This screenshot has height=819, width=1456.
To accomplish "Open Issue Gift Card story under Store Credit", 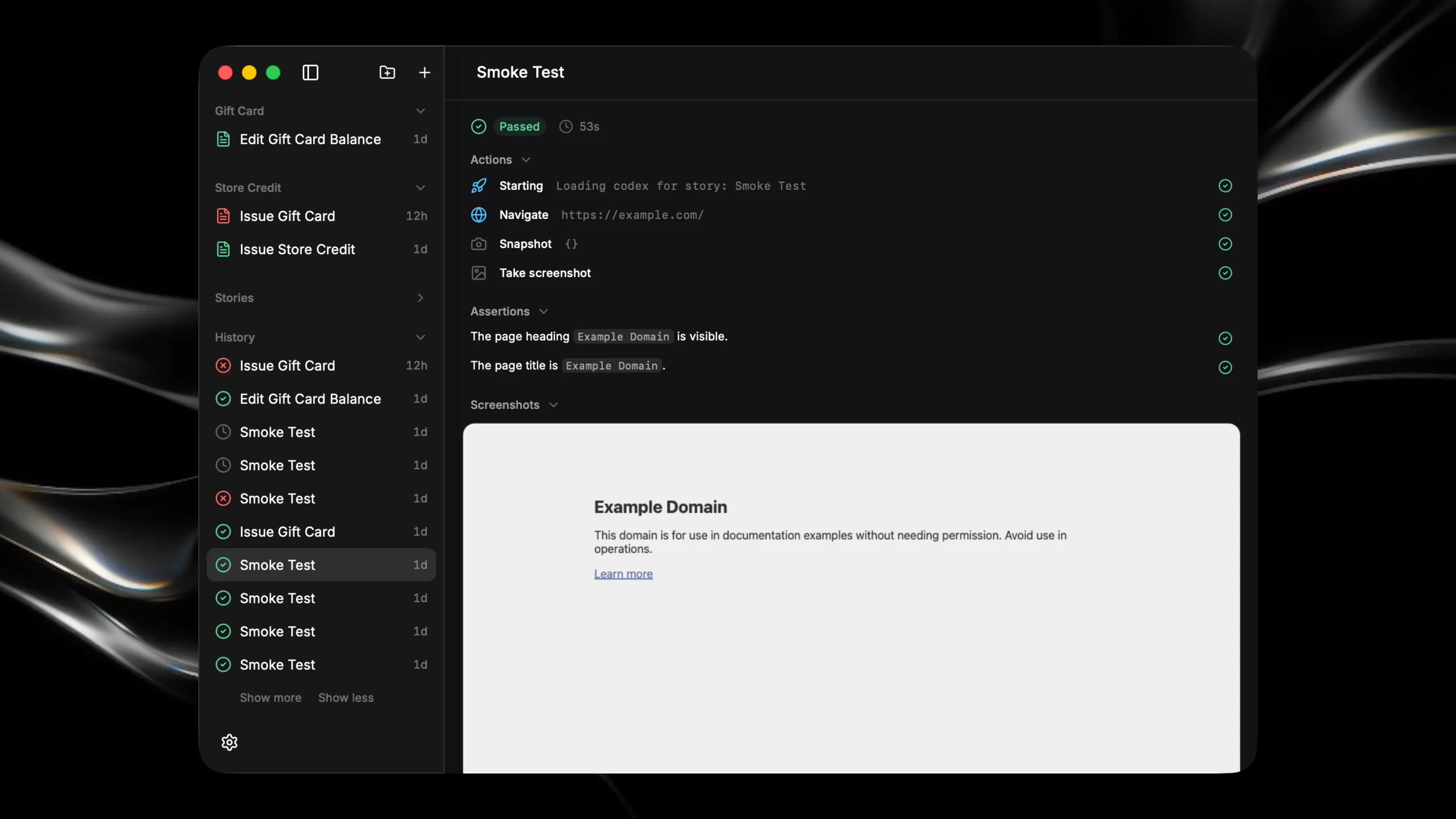I will [321, 216].
